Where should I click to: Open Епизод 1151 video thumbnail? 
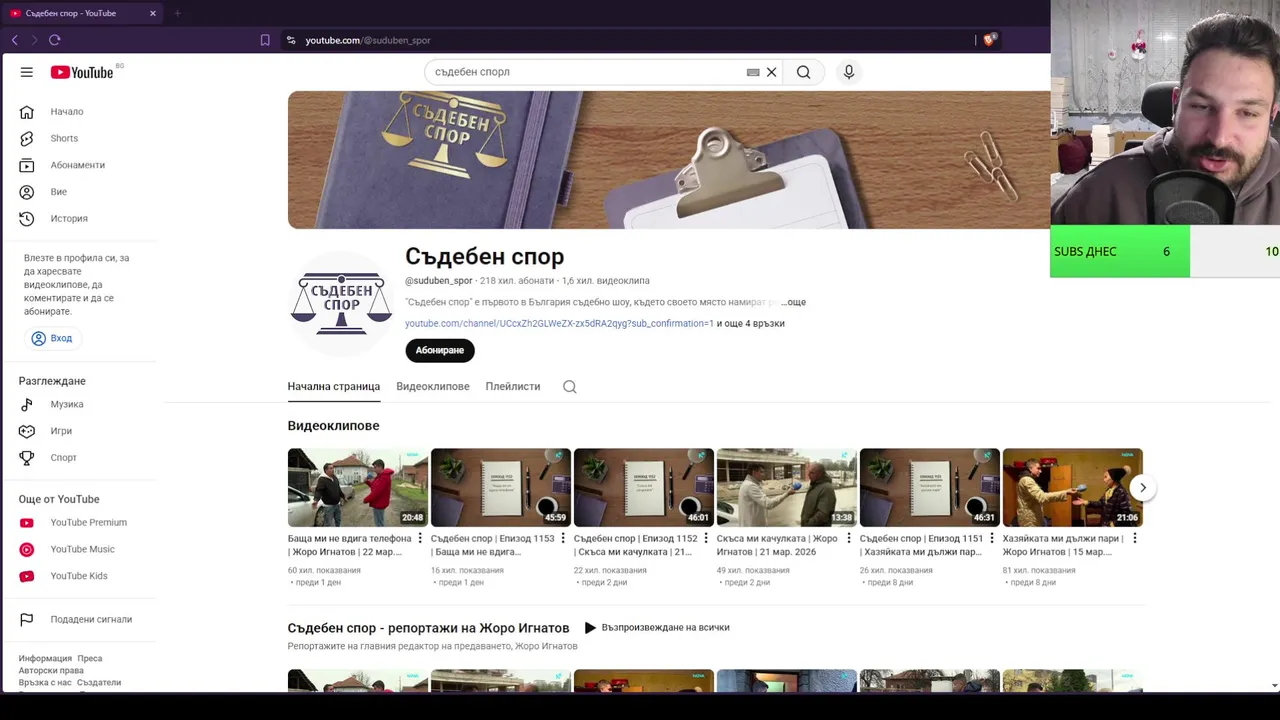click(x=929, y=487)
